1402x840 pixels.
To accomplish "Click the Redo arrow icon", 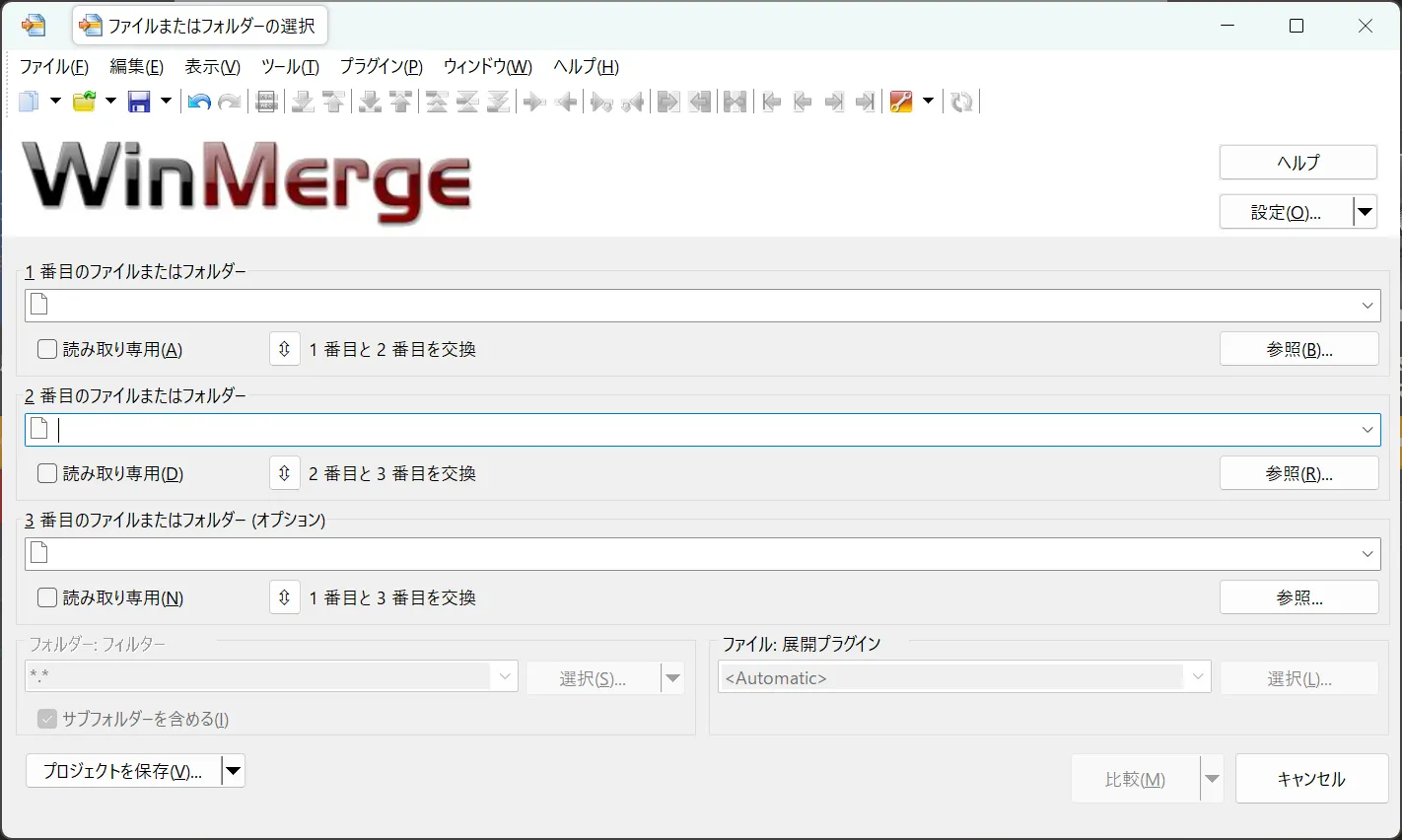I will click(230, 101).
